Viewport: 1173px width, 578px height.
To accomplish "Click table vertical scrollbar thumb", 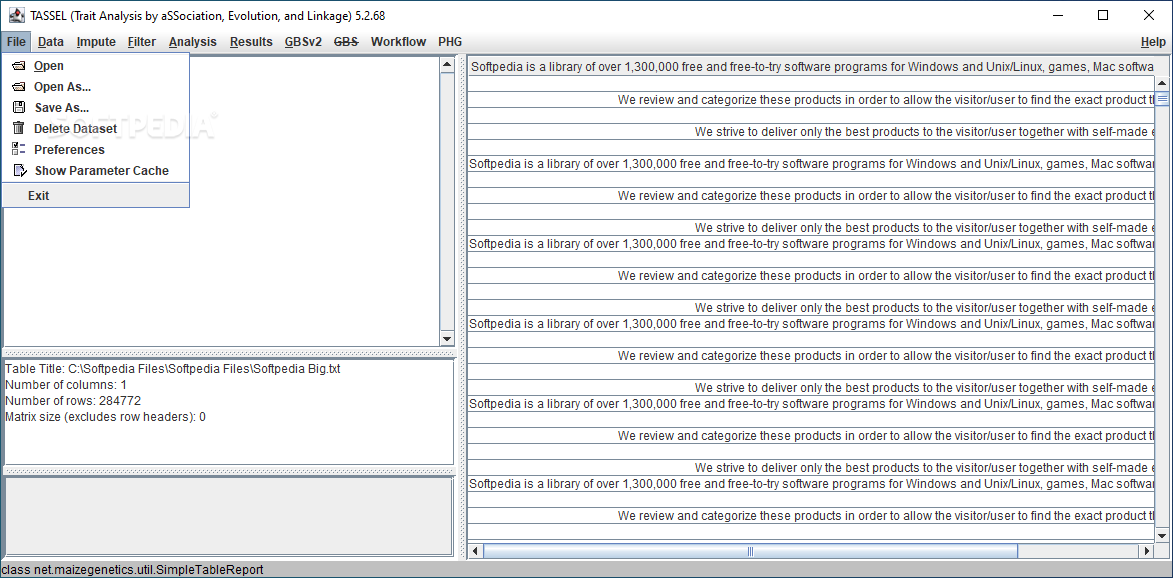I will coord(1162,98).
